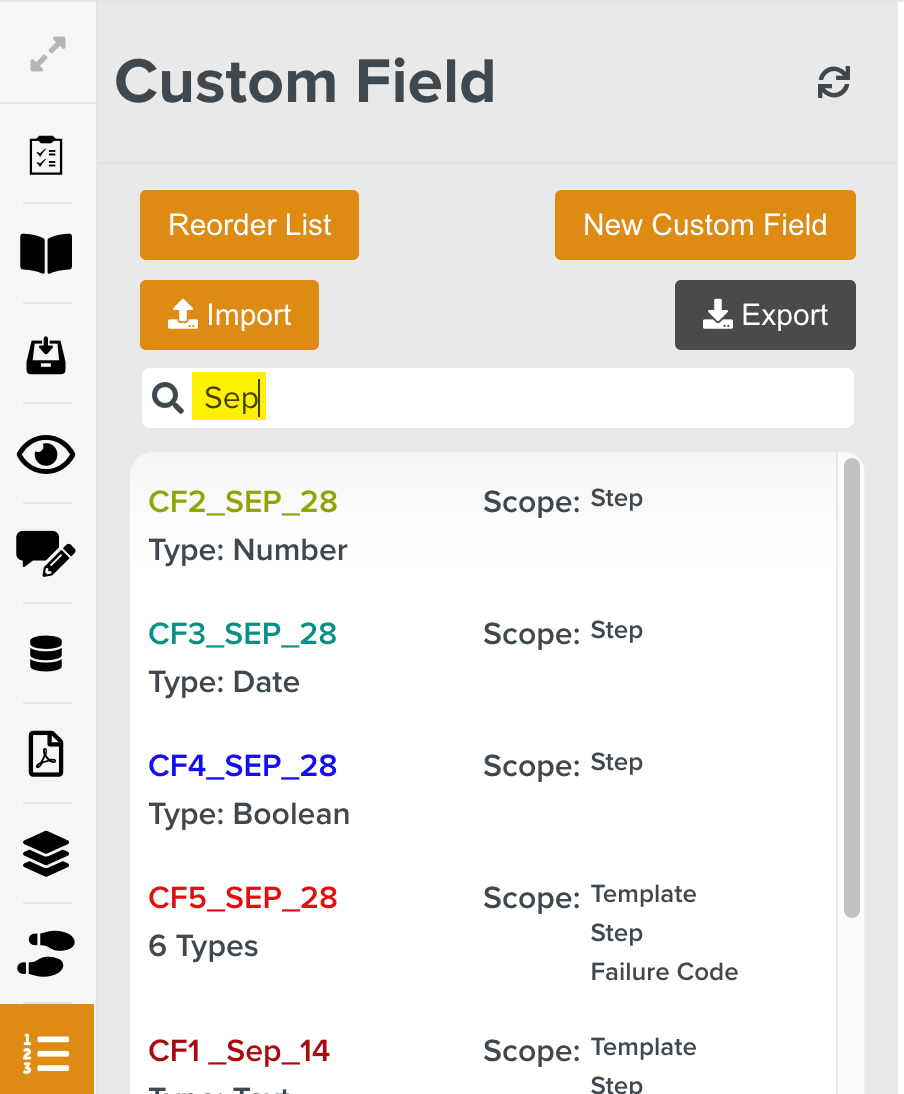The image size is (904, 1094).
Task: Select the eye preview icon in sidebar
Action: [x=46, y=454]
